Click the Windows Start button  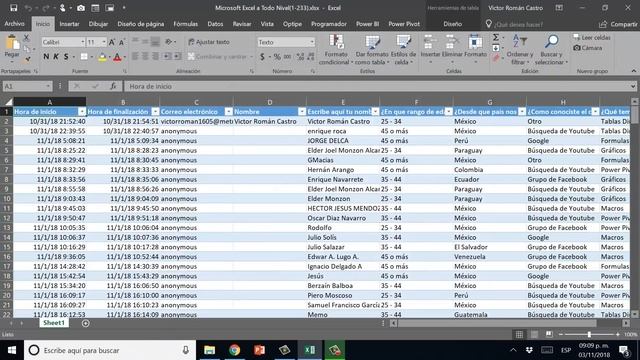12,350
